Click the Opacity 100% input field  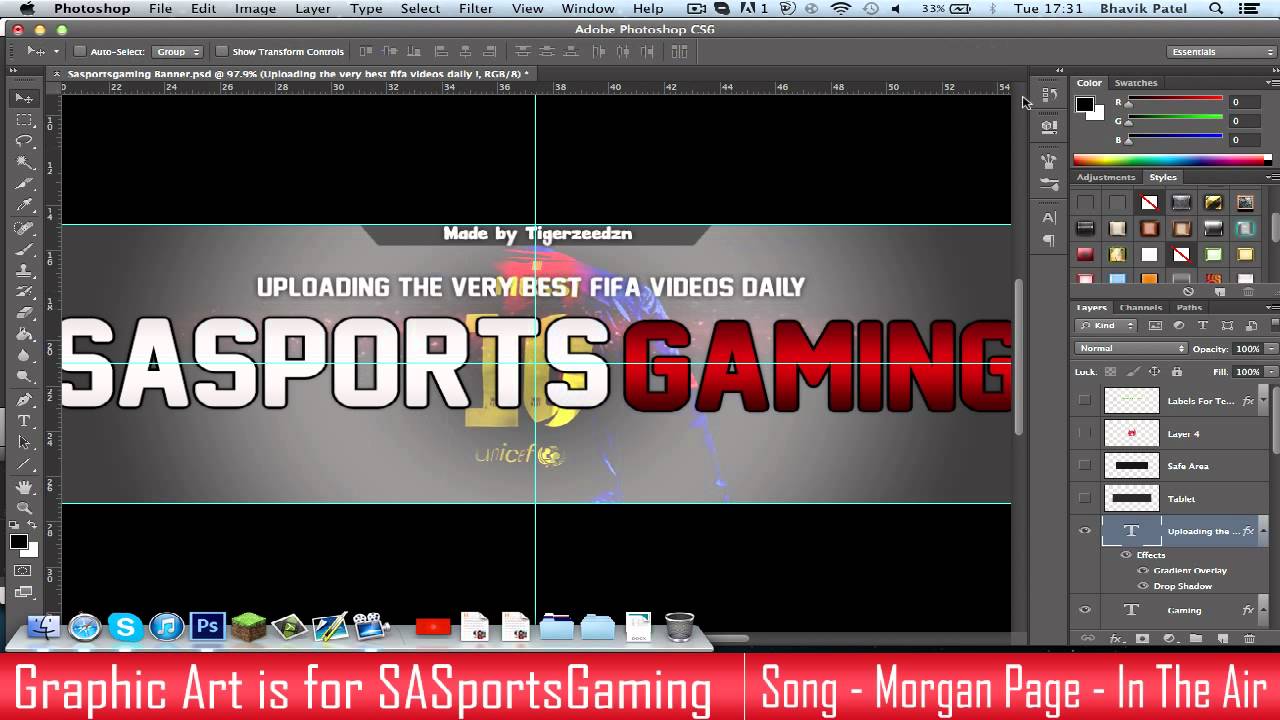(1247, 348)
